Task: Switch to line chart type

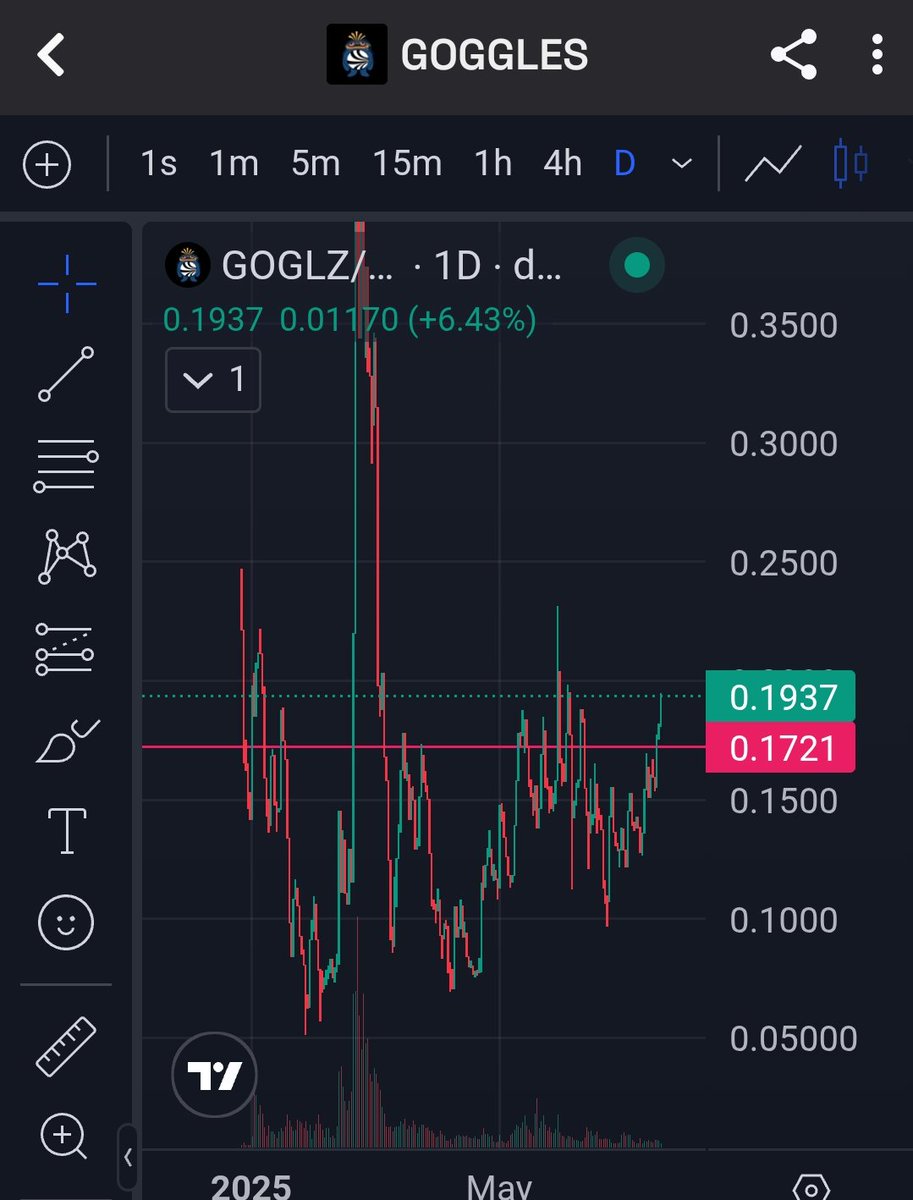Action: tap(773, 164)
